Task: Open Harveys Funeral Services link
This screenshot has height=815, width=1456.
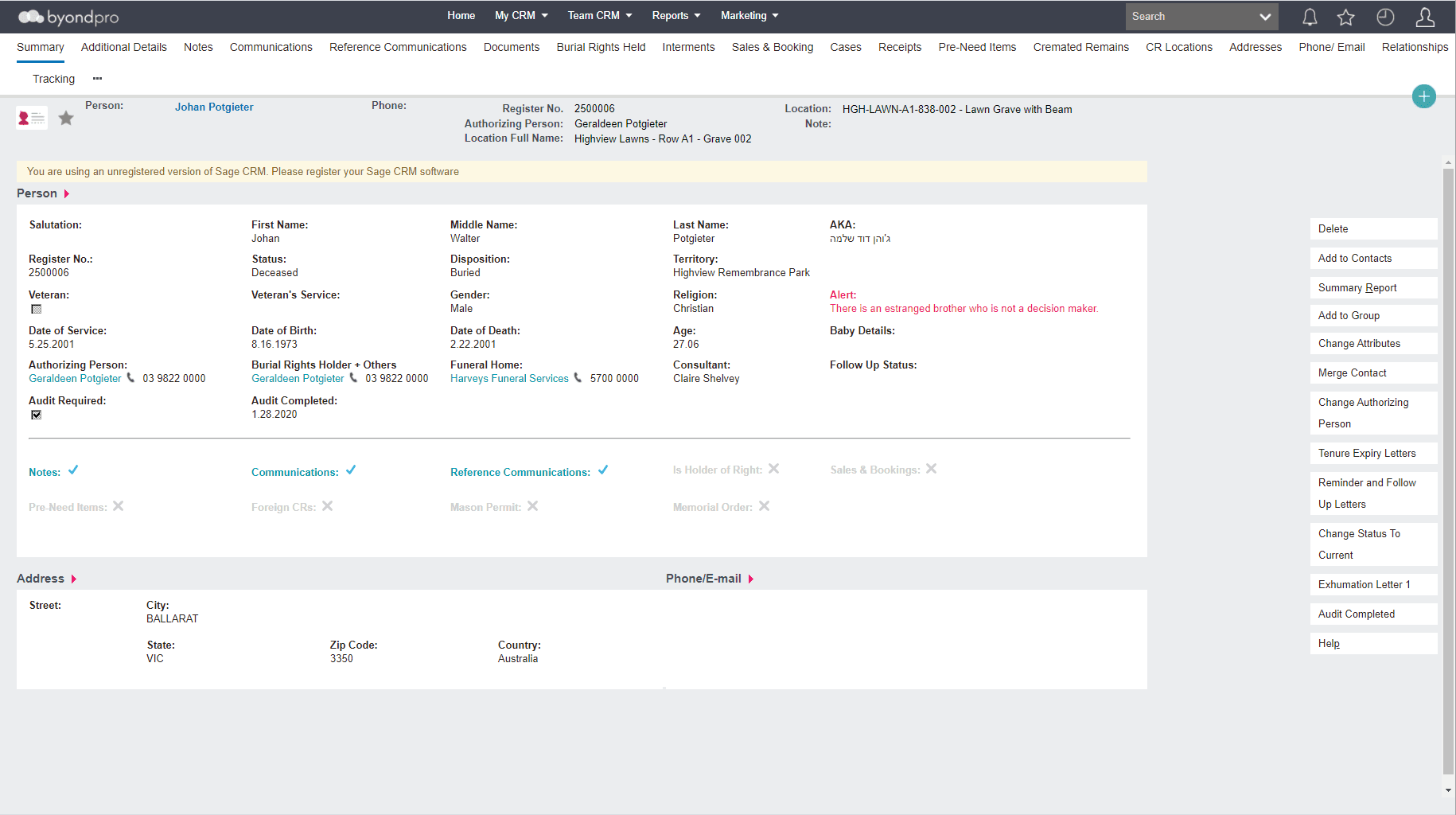Action: click(x=509, y=379)
